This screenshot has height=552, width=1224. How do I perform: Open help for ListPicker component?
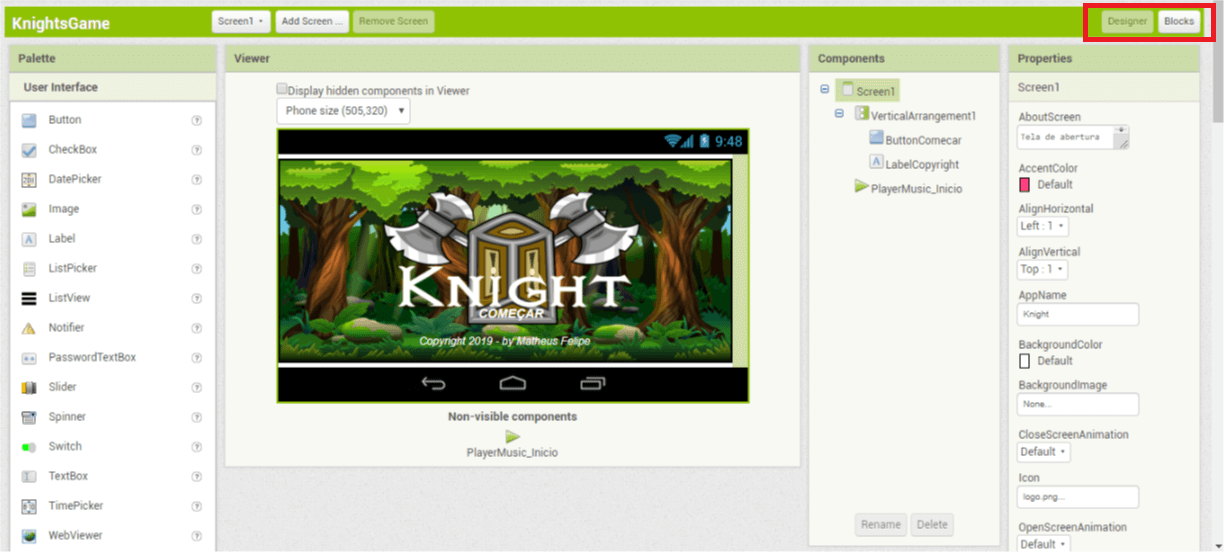(196, 269)
